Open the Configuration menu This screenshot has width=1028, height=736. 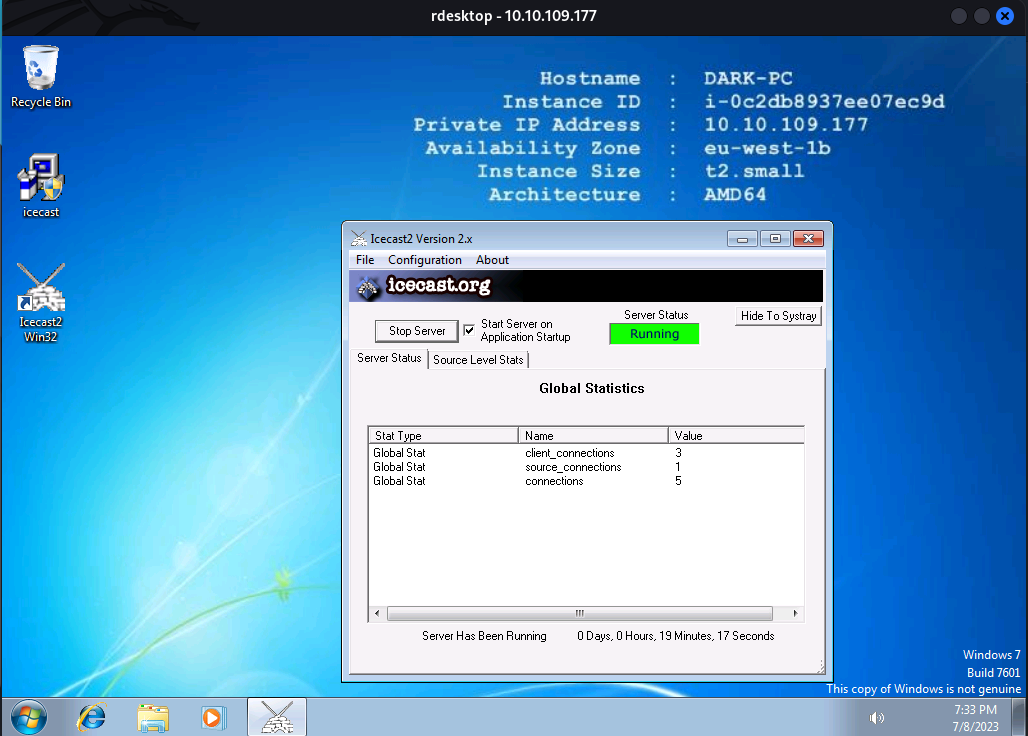click(425, 260)
